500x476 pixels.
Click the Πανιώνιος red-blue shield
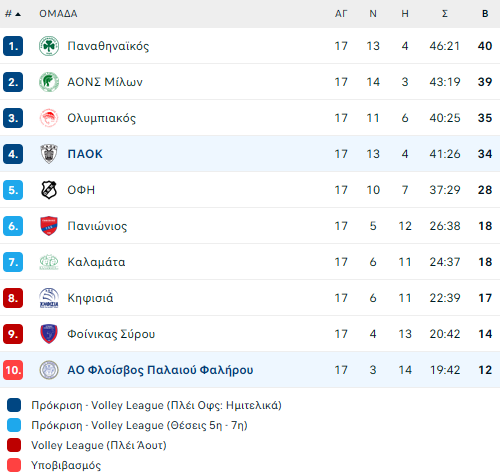point(49,226)
